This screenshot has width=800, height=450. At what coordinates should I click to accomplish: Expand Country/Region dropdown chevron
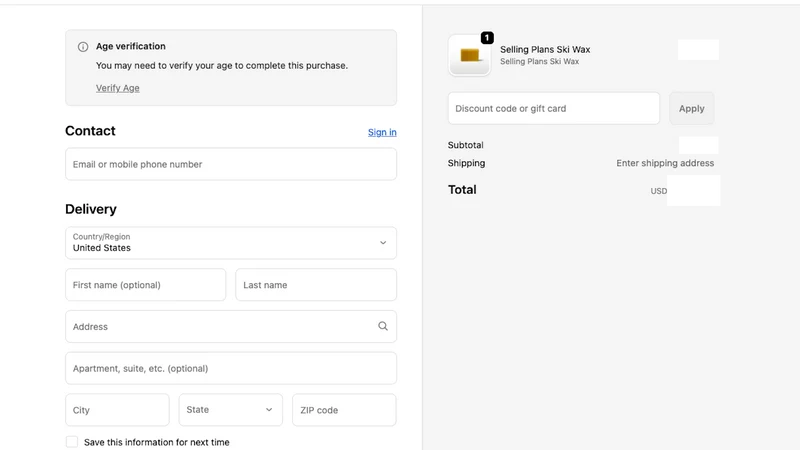383,243
